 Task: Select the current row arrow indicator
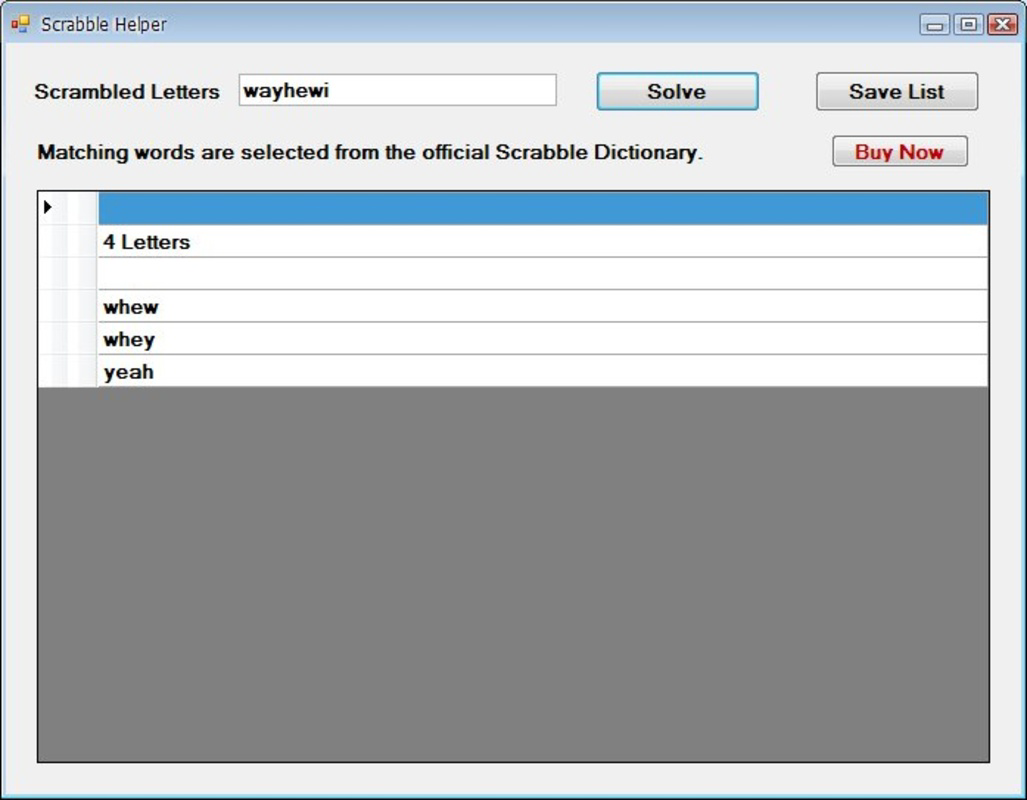[x=48, y=207]
